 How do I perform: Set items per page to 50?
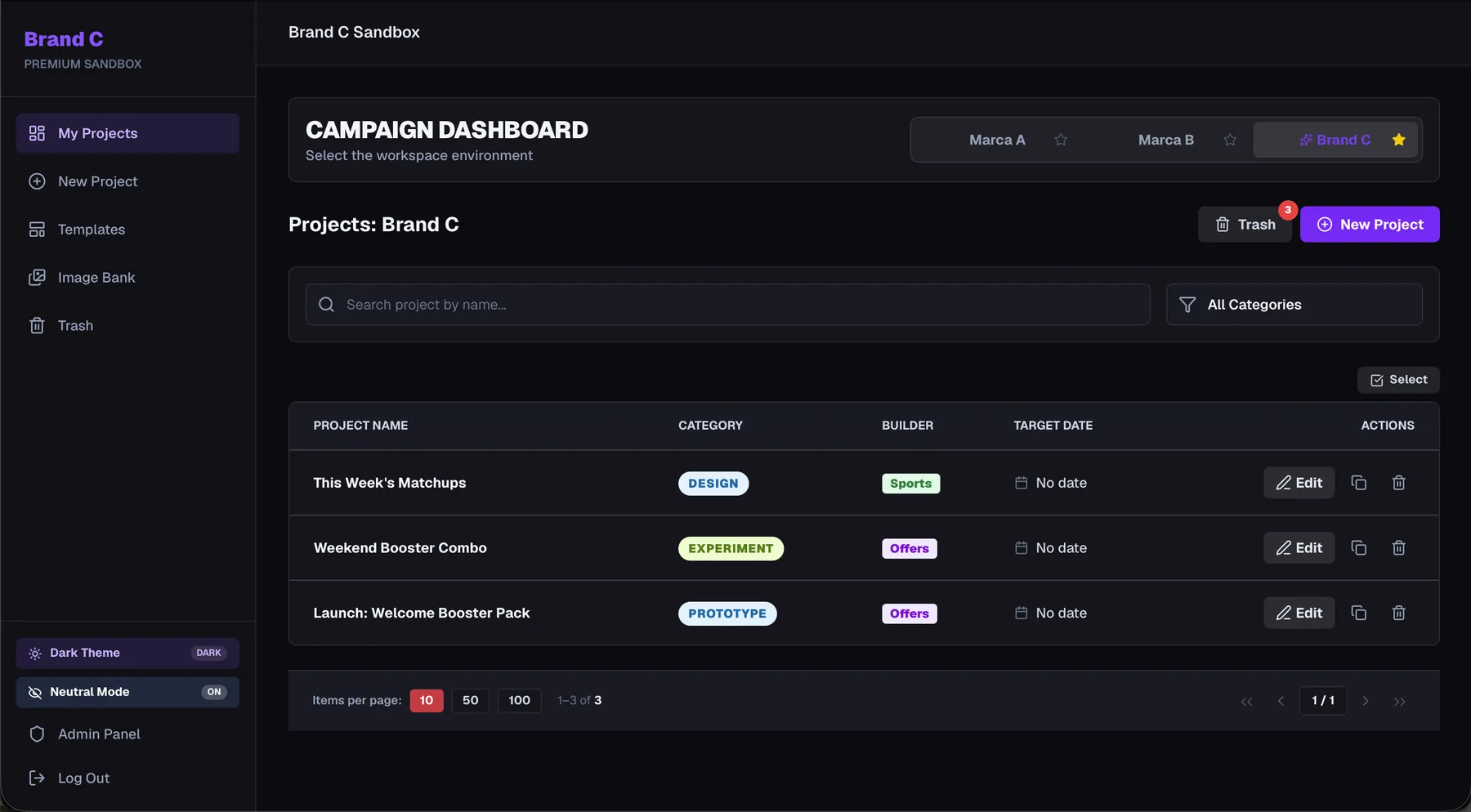click(471, 700)
